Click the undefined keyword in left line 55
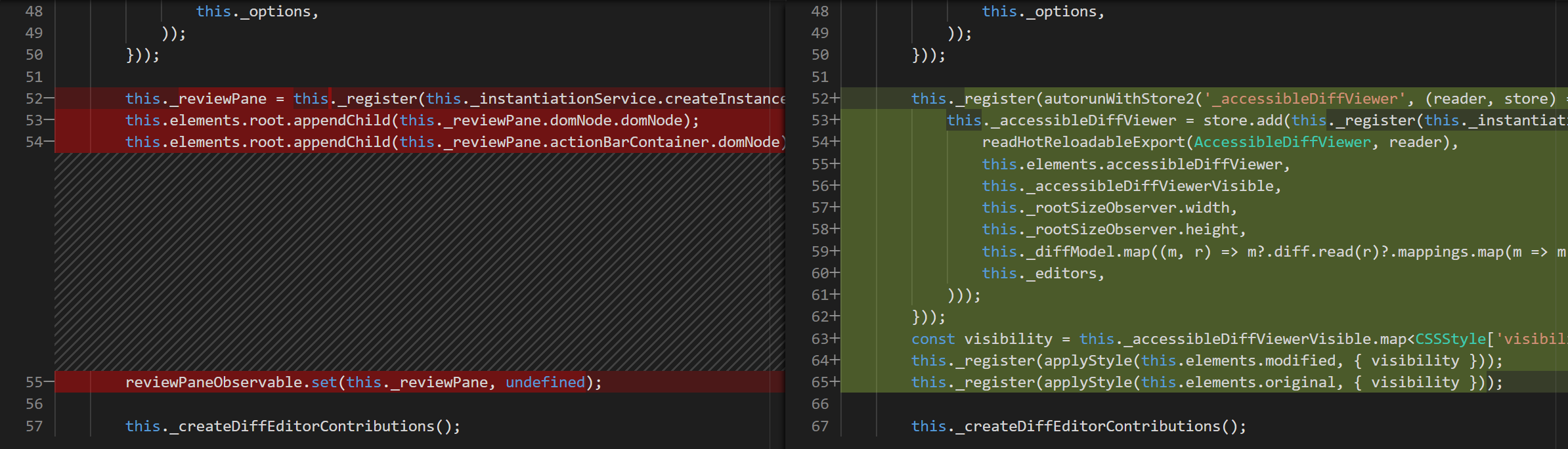The height and width of the screenshot is (449, 1568). point(545,382)
